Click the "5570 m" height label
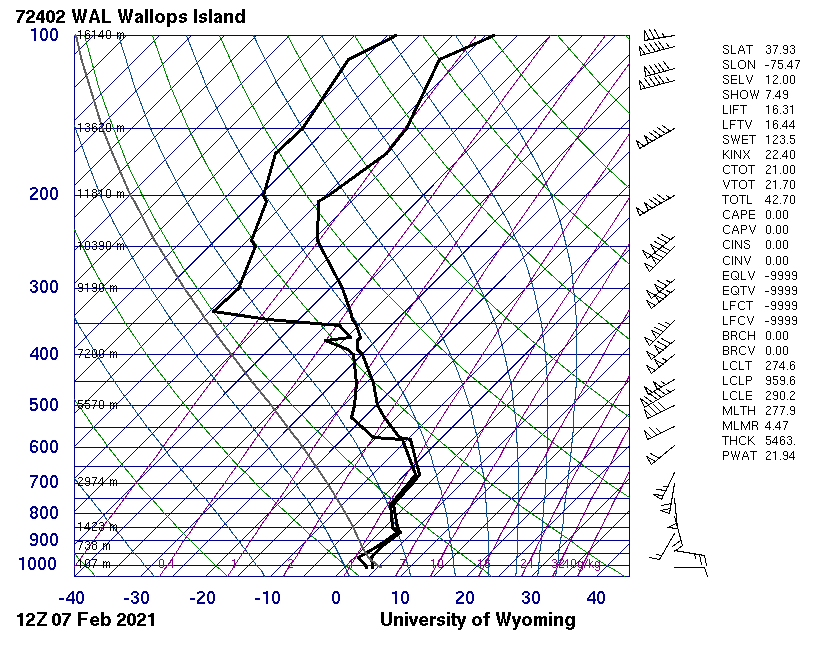Screen dimensions: 819x645 98,405
